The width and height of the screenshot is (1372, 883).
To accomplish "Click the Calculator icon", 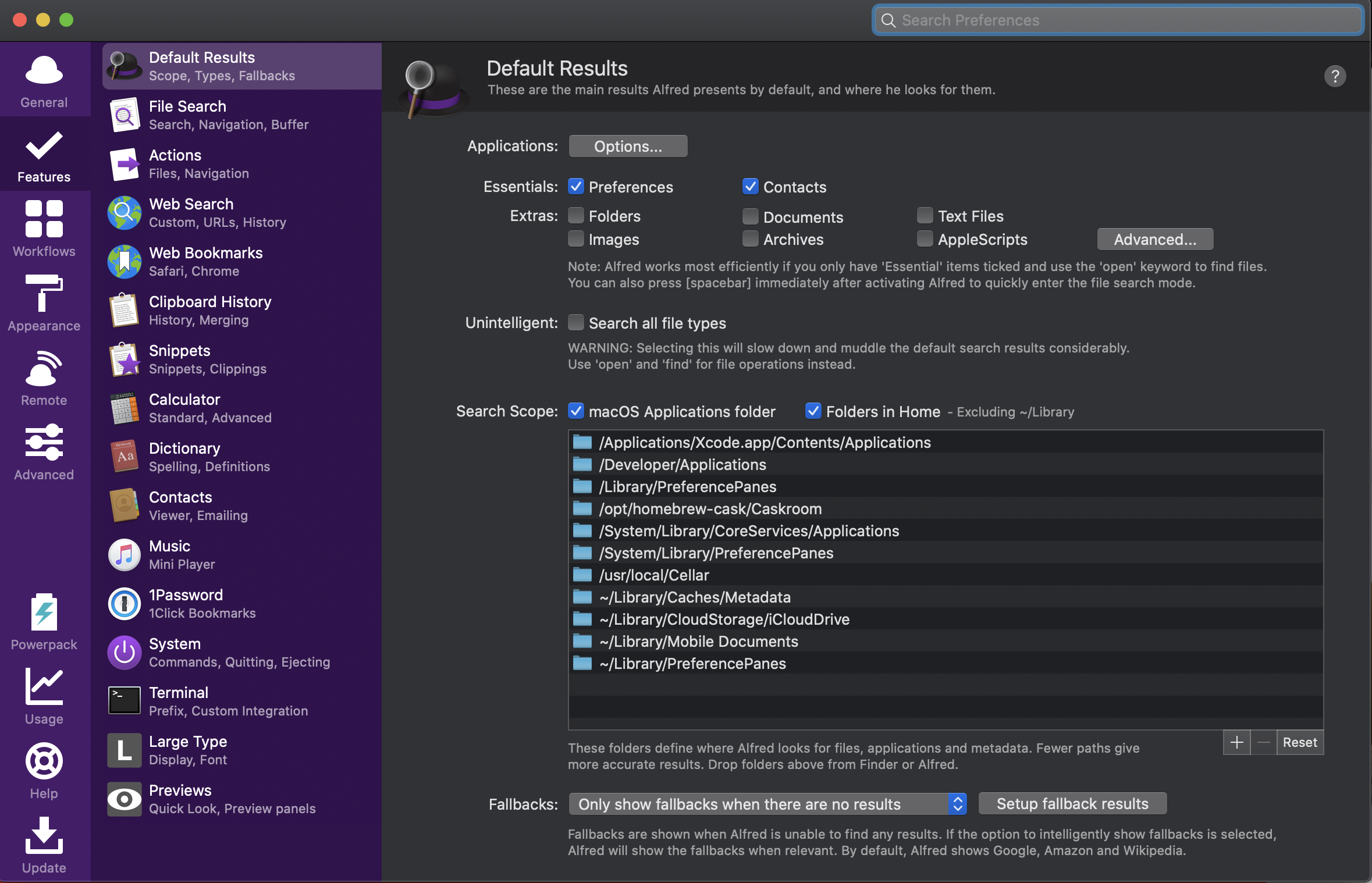I will click(x=125, y=408).
